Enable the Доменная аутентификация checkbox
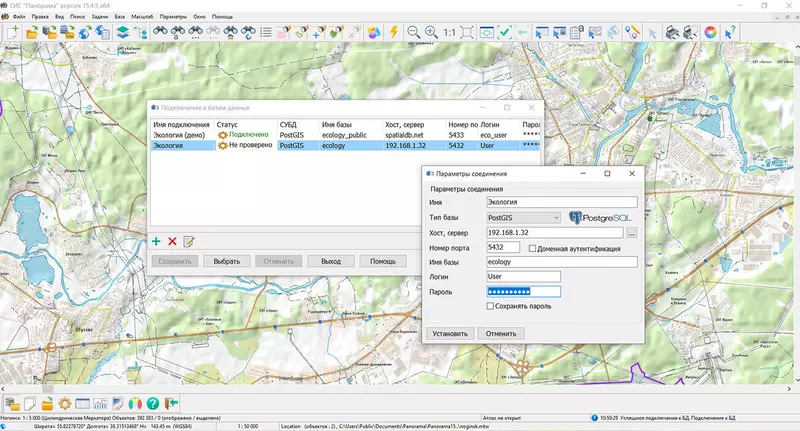 [532, 248]
